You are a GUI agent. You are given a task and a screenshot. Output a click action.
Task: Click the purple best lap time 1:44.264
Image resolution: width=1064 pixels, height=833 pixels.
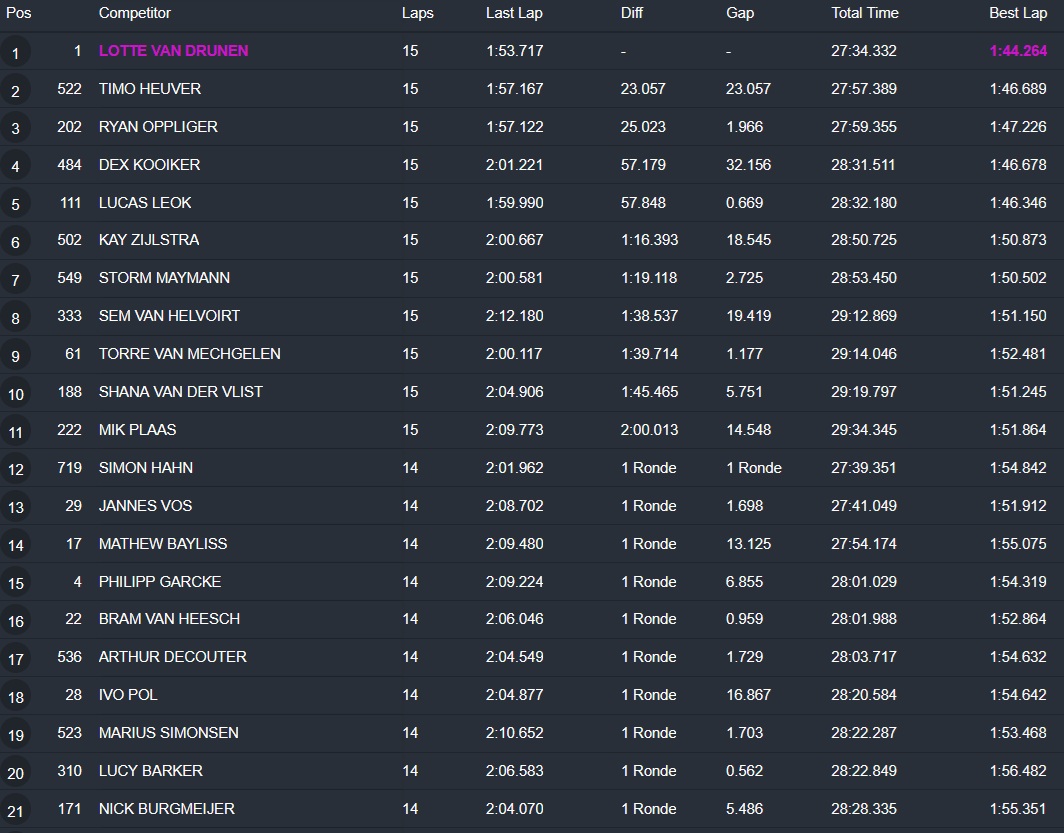coord(1017,51)
